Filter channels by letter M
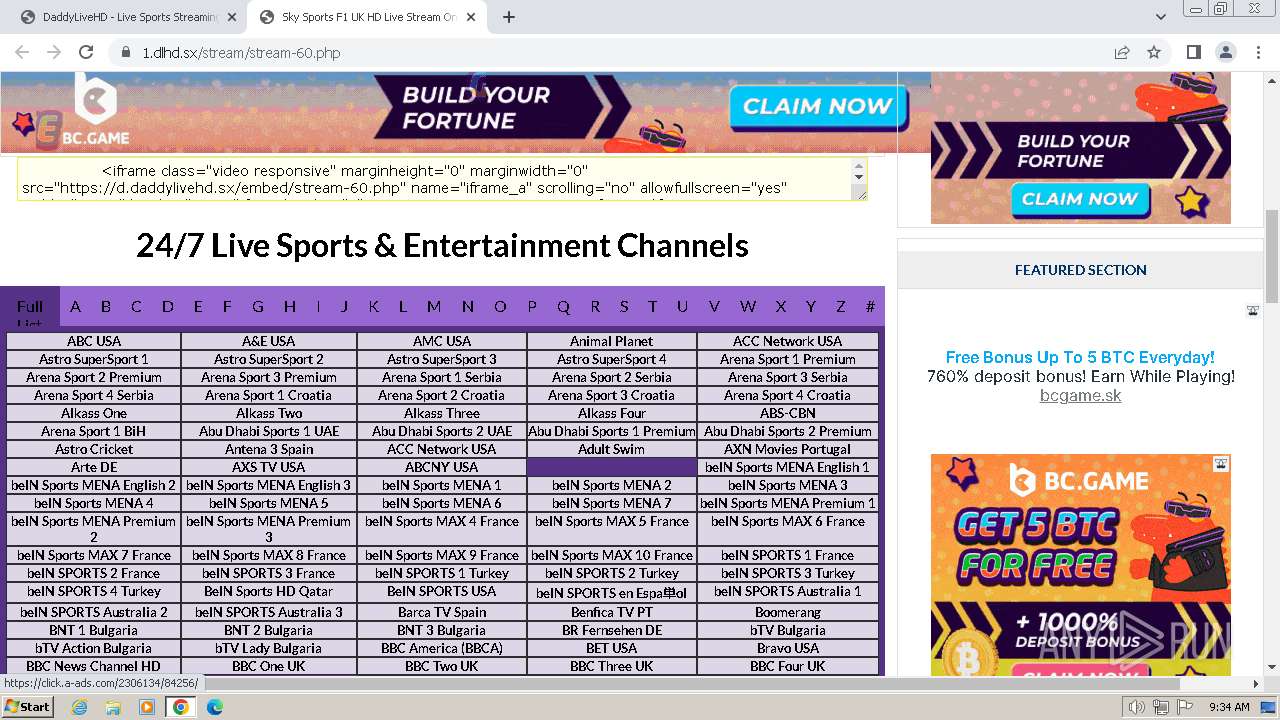Image resolution: width=1280 pixels, height=720 pixels. 434,306
